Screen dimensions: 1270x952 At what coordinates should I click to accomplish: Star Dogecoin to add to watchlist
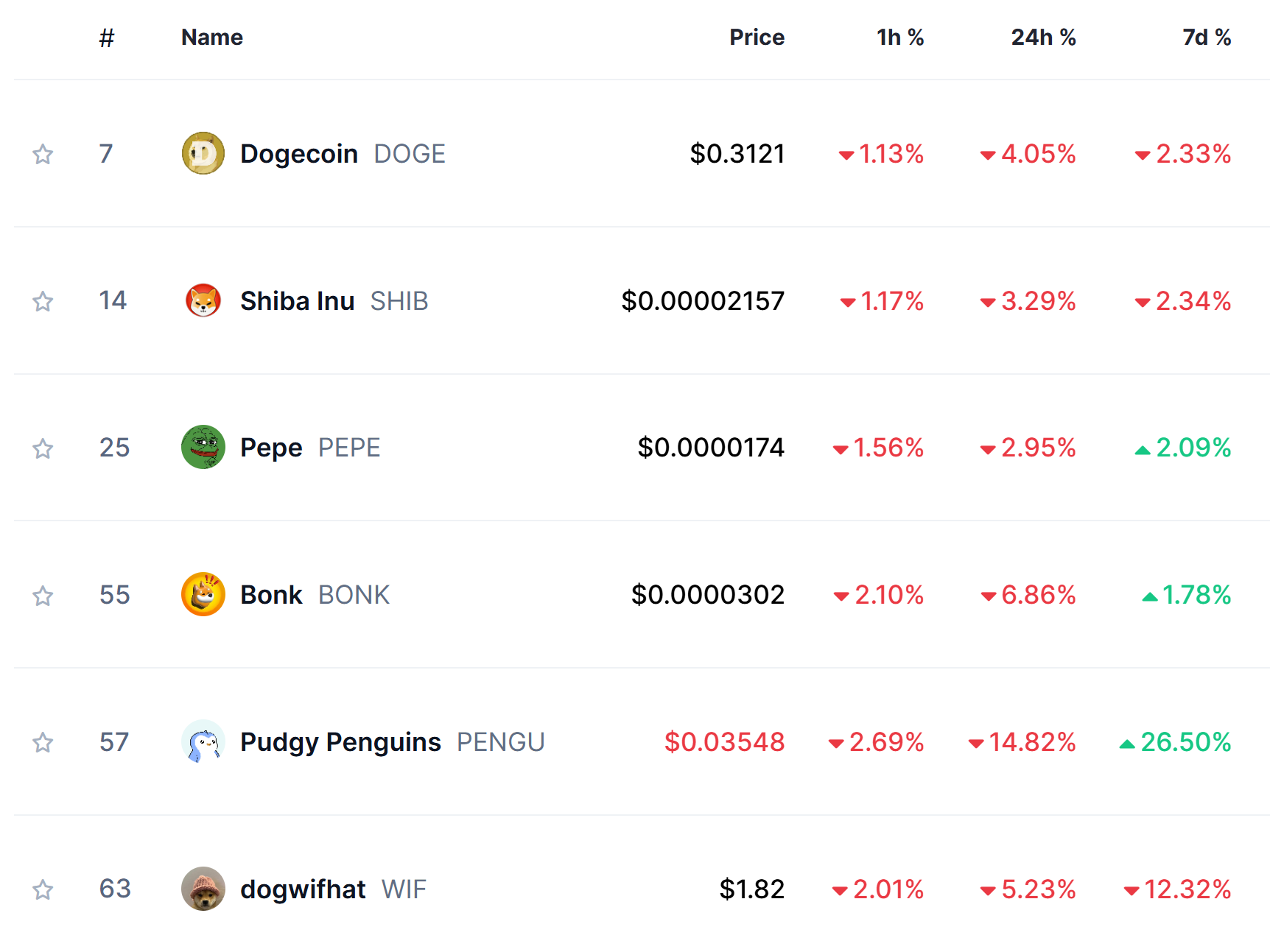click(x=43, y=154)
